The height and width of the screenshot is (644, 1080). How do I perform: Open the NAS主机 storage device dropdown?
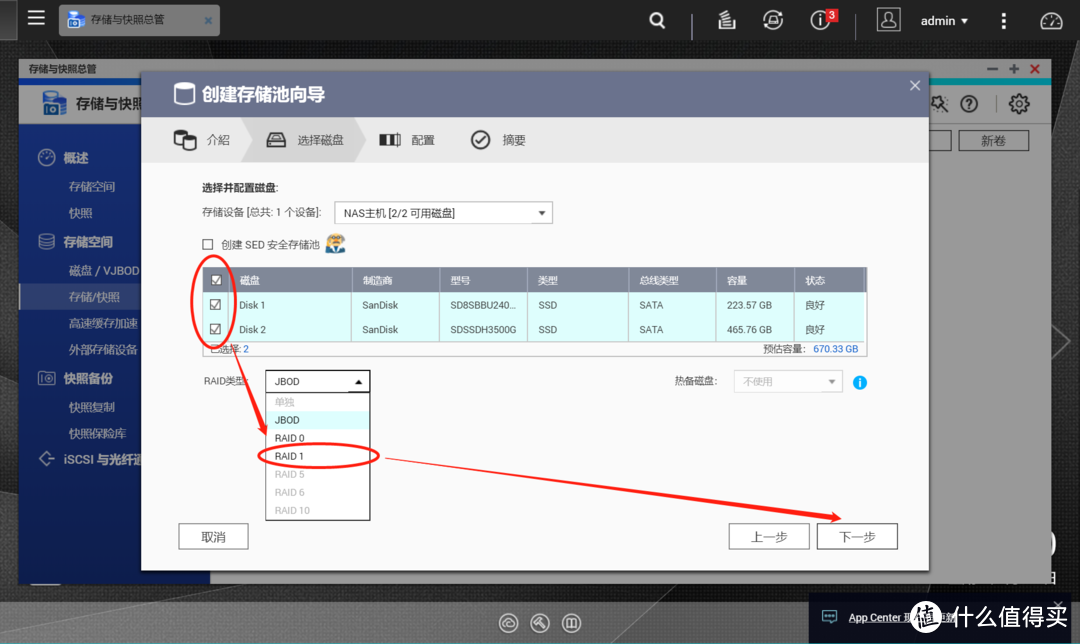(x=442, y=212)
